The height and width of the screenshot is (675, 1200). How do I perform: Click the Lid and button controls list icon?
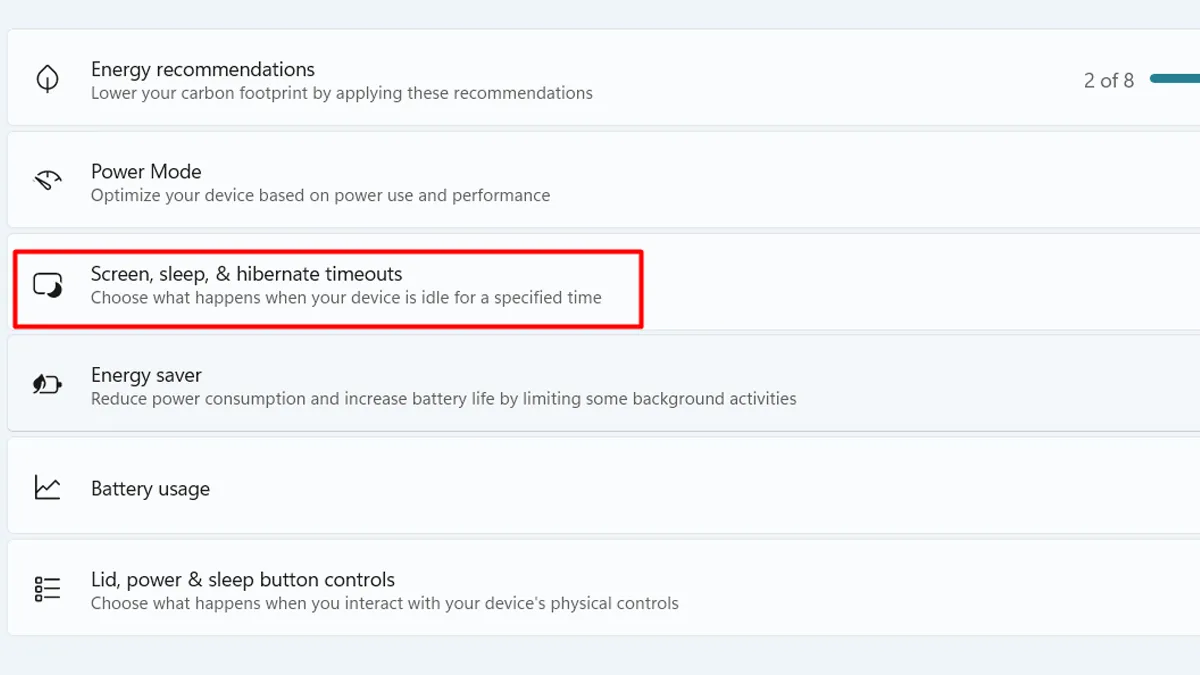[47, 589]
